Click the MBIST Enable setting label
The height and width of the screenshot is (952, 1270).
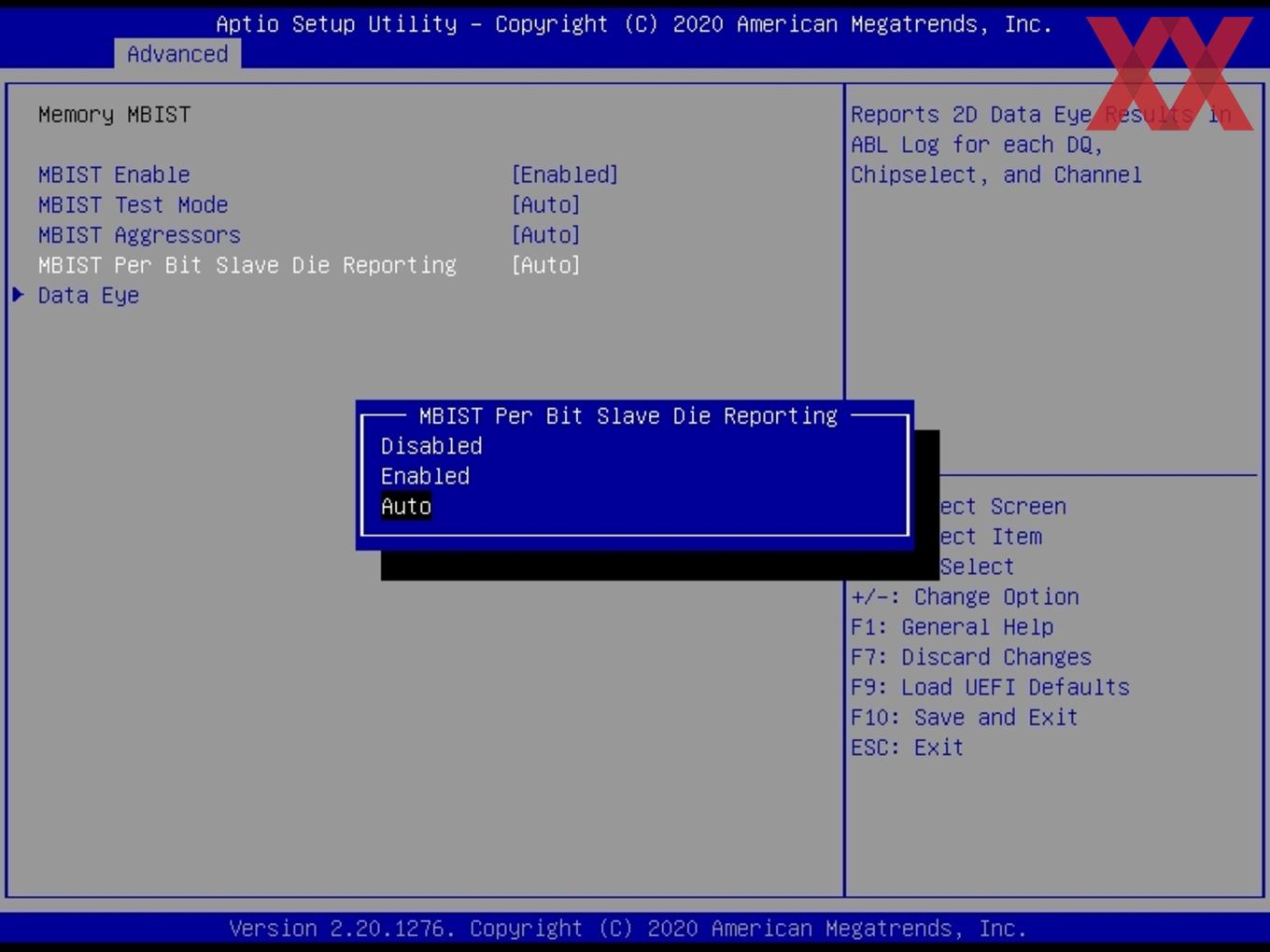[114, 175]
